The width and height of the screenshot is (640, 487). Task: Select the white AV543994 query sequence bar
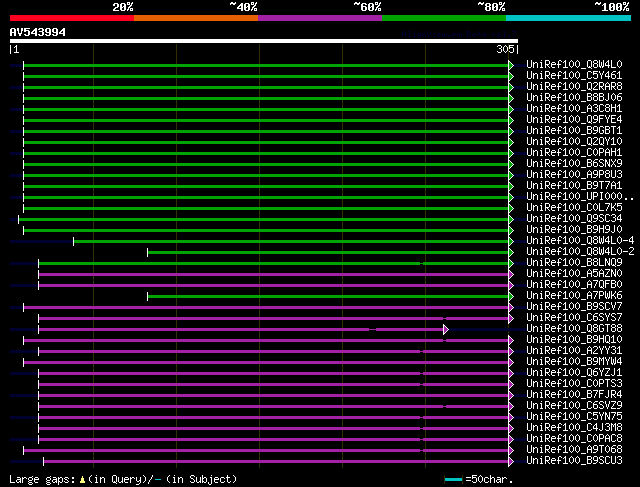[264, 41]
